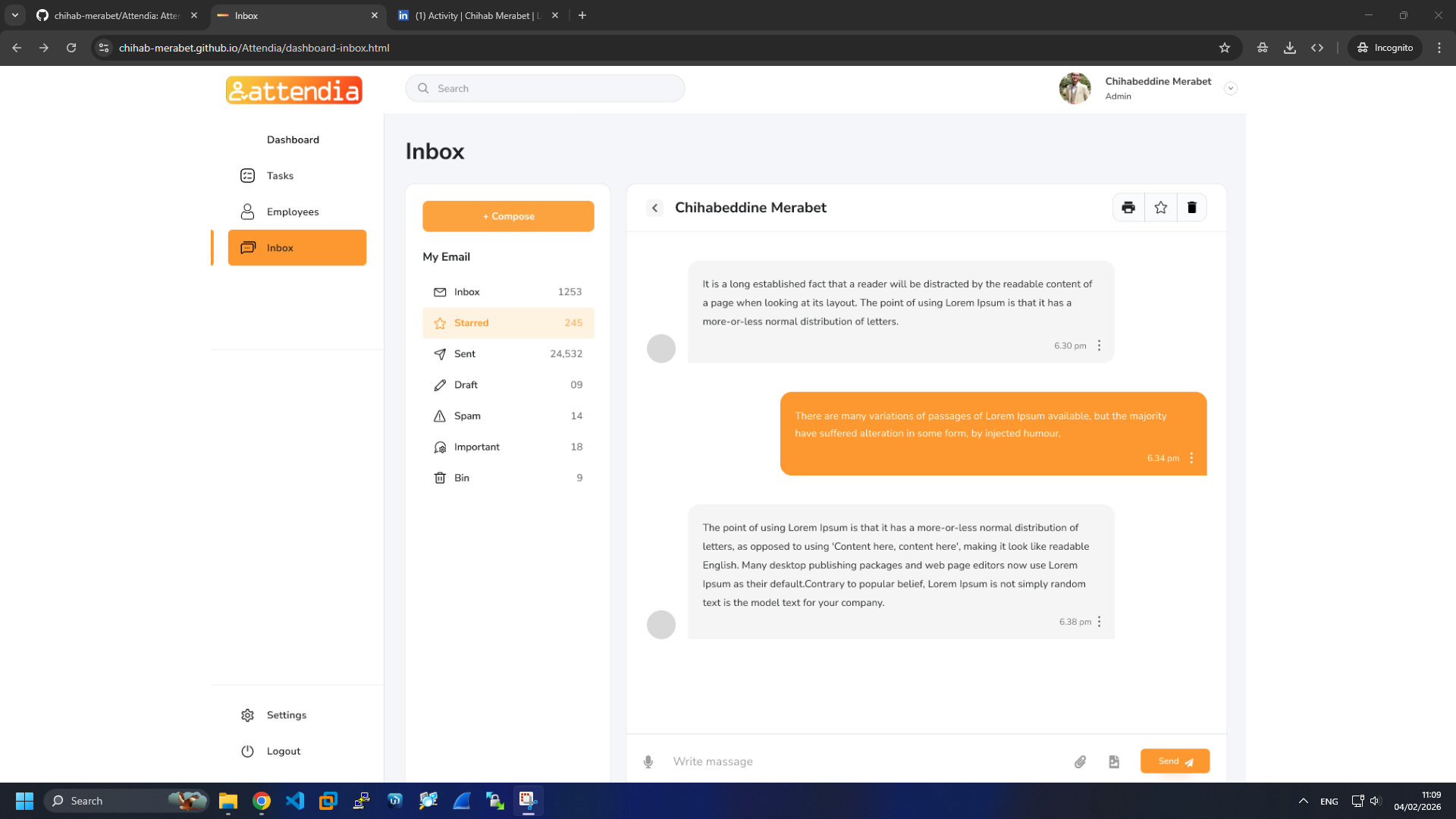Expand the profile menu for Chihabeddine Merabet
1456x819 pixels.
(x=1230, y=88)
